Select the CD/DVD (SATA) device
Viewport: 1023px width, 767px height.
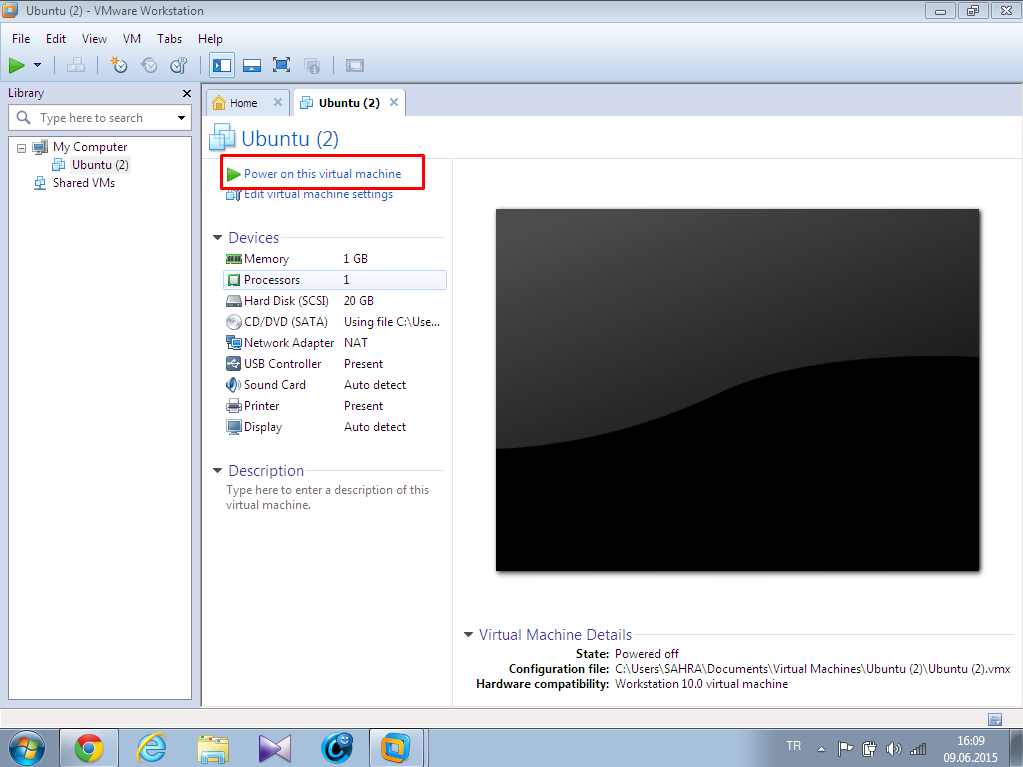click(335, 322)
